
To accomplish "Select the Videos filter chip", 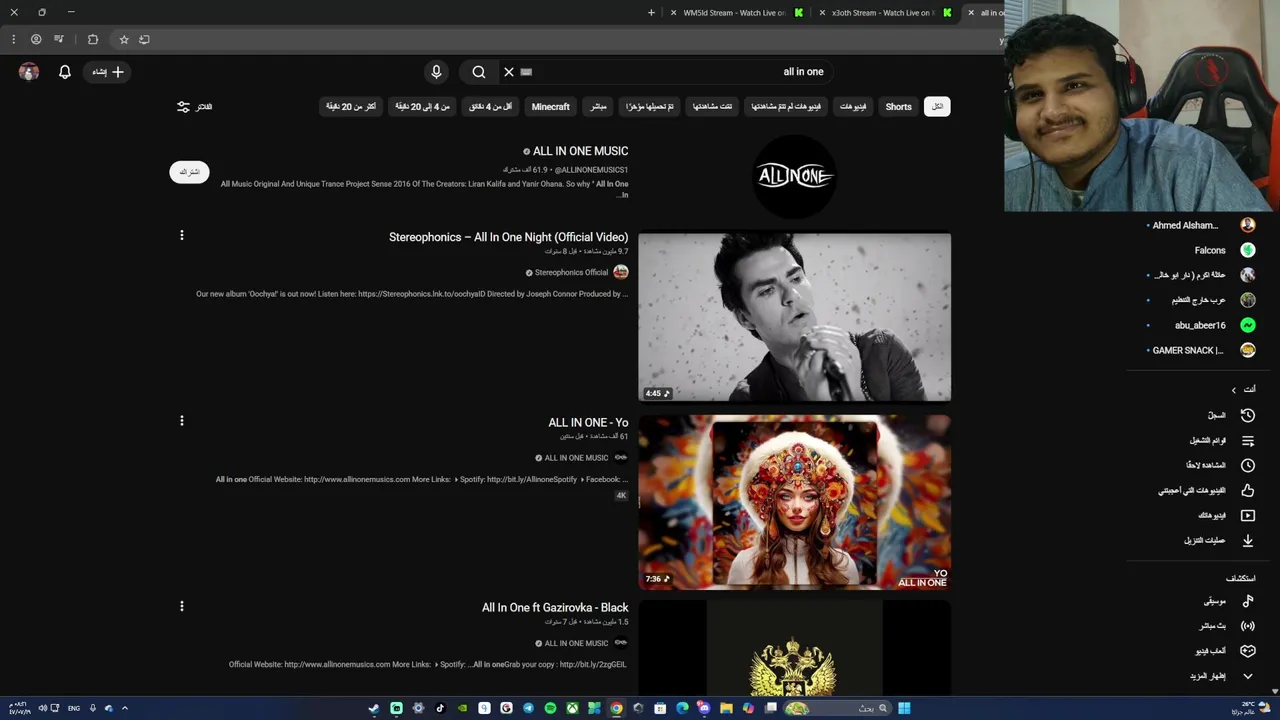I will [853, 106].
